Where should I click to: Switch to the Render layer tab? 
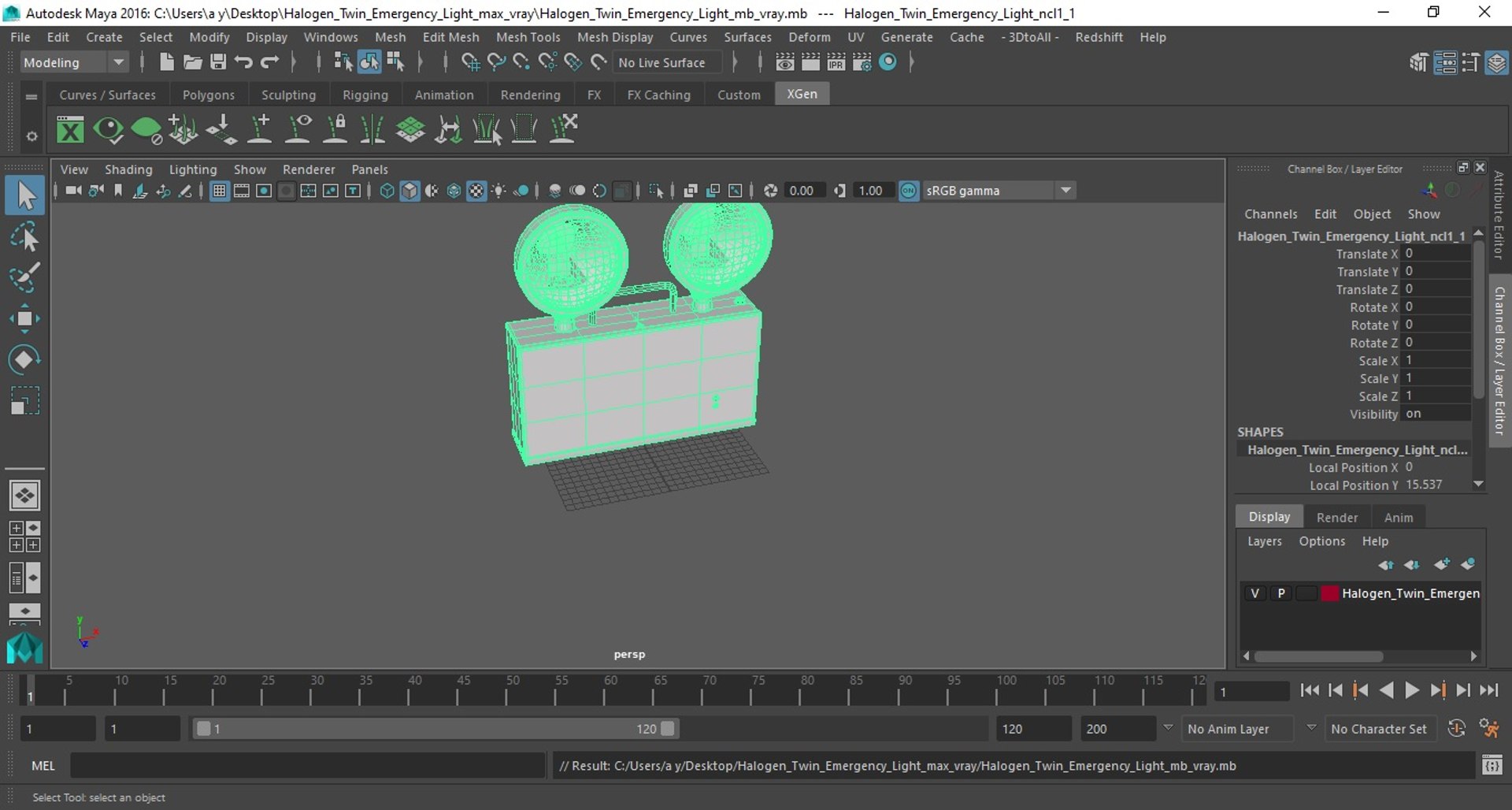point(1336,518)
